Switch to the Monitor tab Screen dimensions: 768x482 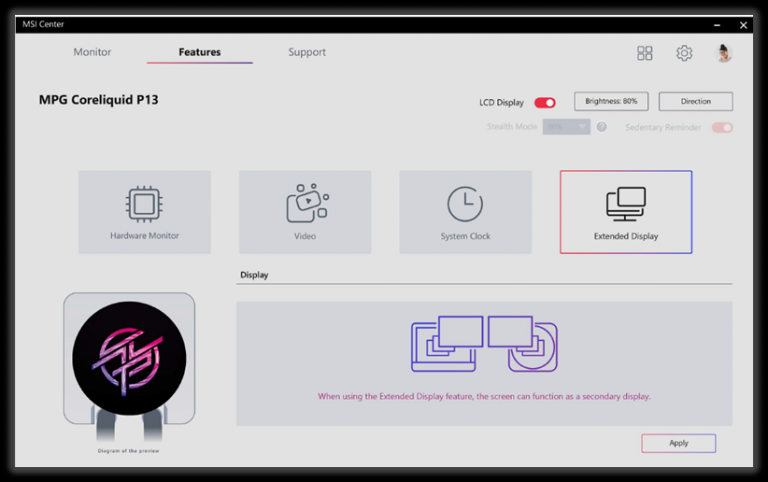[92, 52]
